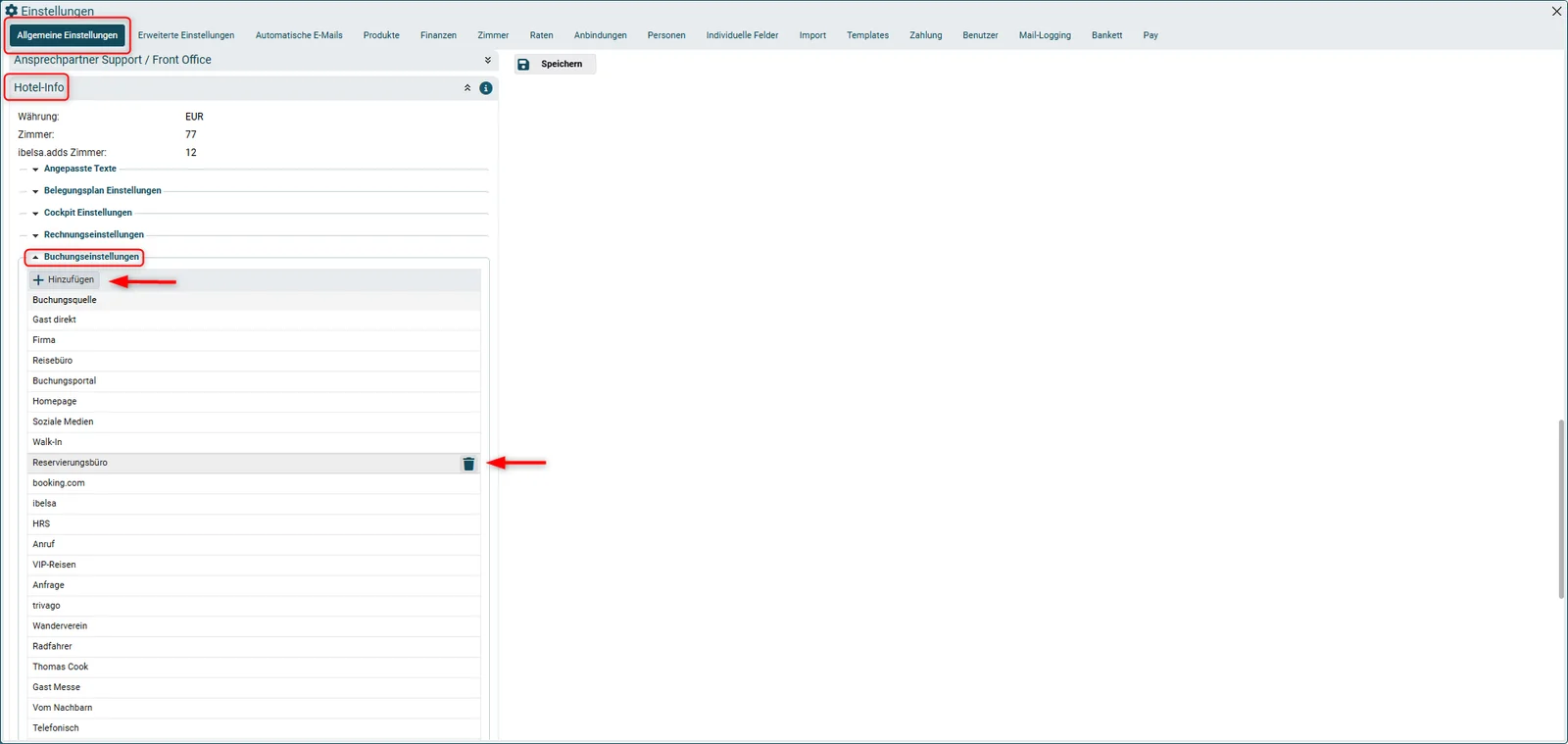
Task: Delete the Reservierungsbüro booking source with the trash icon
Action: coord(468,464)
